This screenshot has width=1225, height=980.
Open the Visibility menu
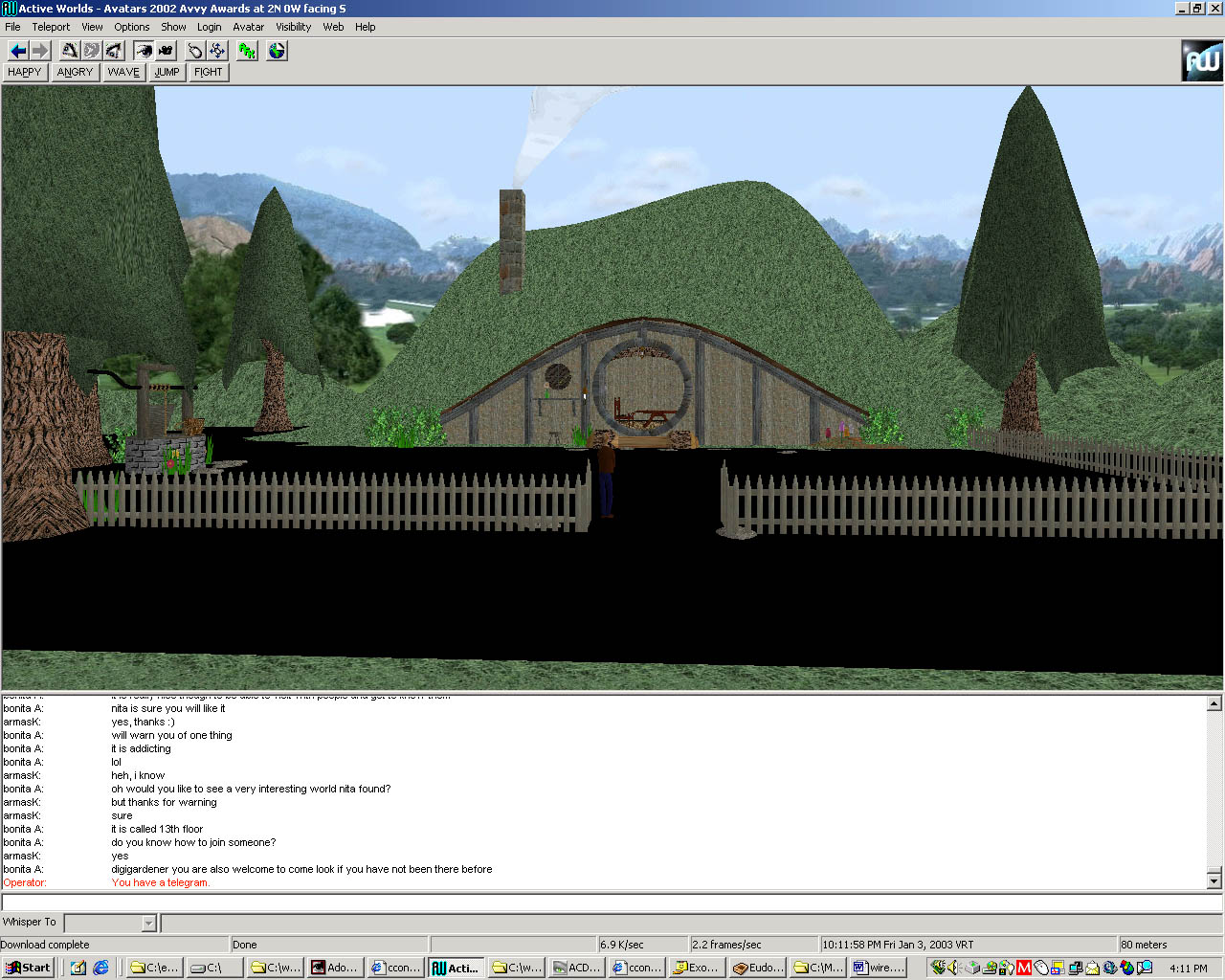tap(293, 27)
